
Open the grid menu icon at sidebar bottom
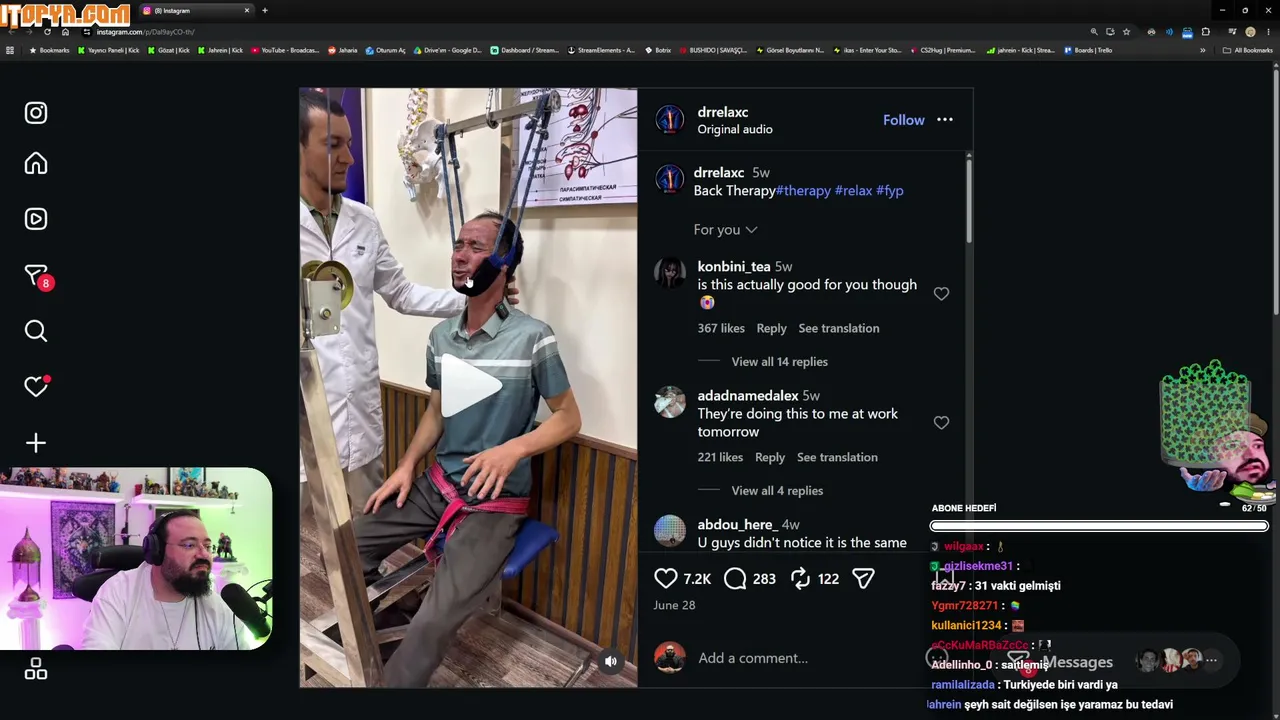36,669
